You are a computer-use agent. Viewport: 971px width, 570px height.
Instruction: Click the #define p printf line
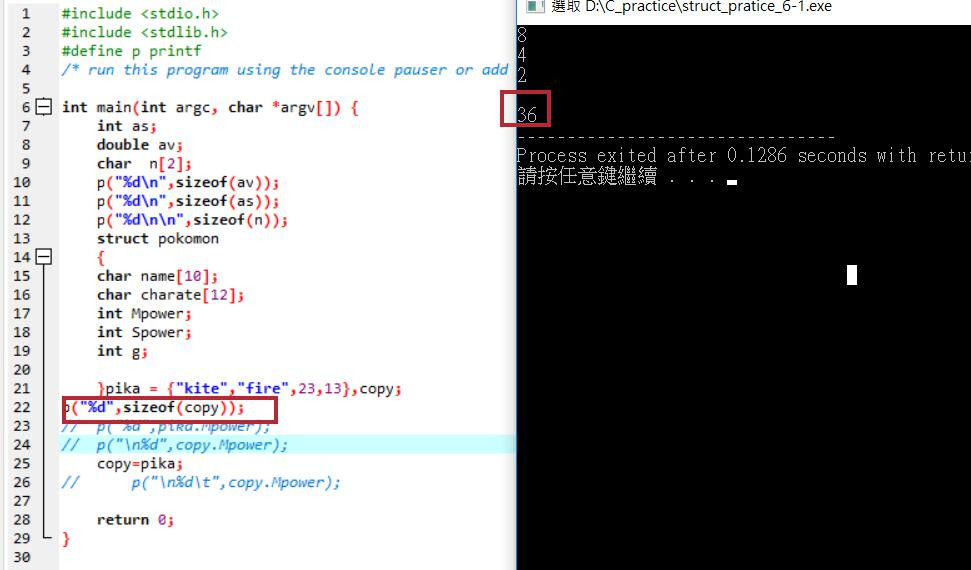[x=131, y=51]
